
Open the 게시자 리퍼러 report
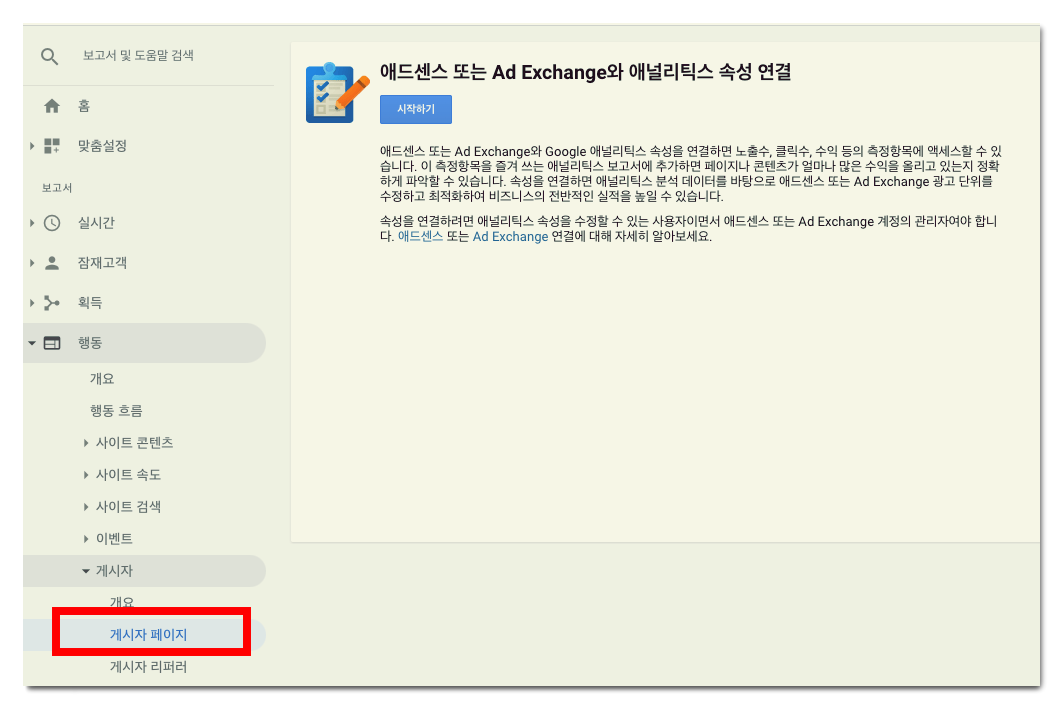(x=148, y=667)
